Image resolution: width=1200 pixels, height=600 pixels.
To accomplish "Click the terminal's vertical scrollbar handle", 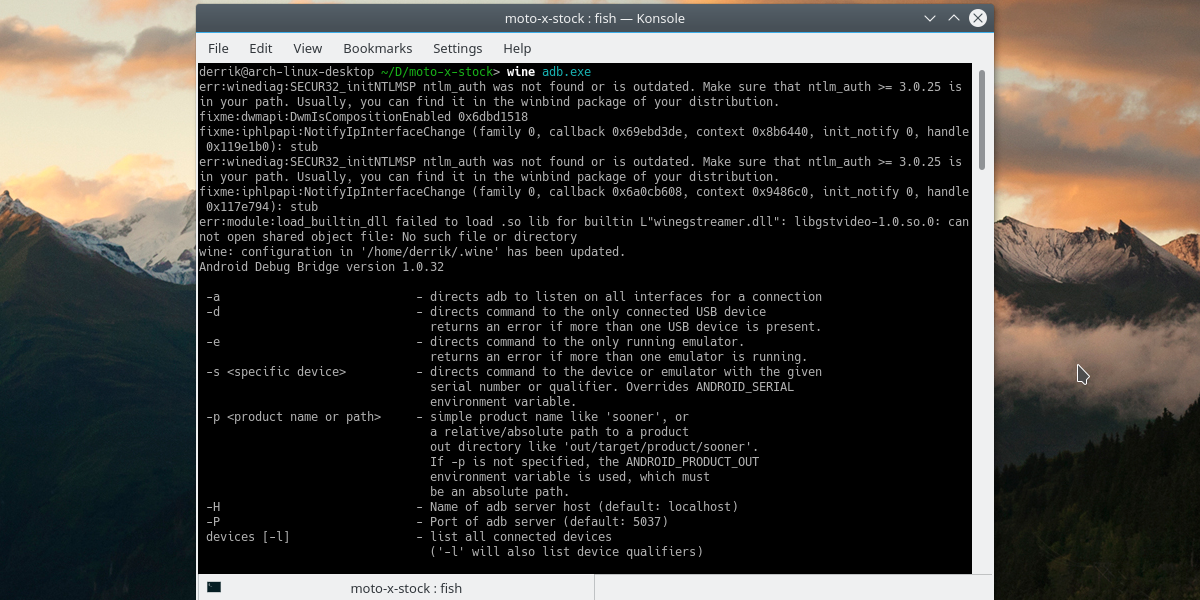I will tap(982, 118).
